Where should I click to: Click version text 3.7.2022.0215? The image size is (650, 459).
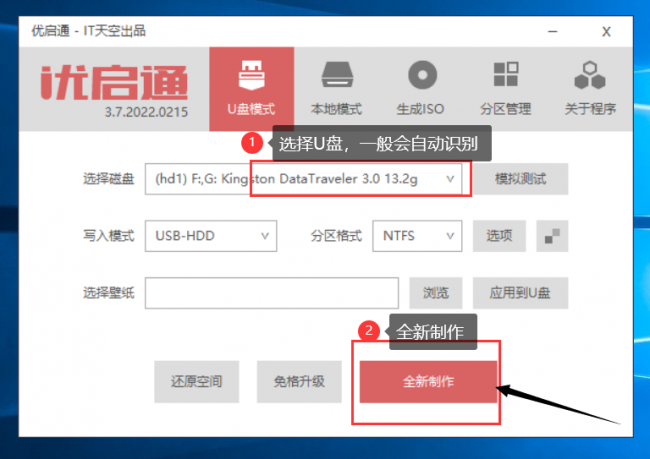tap(146, 112)
